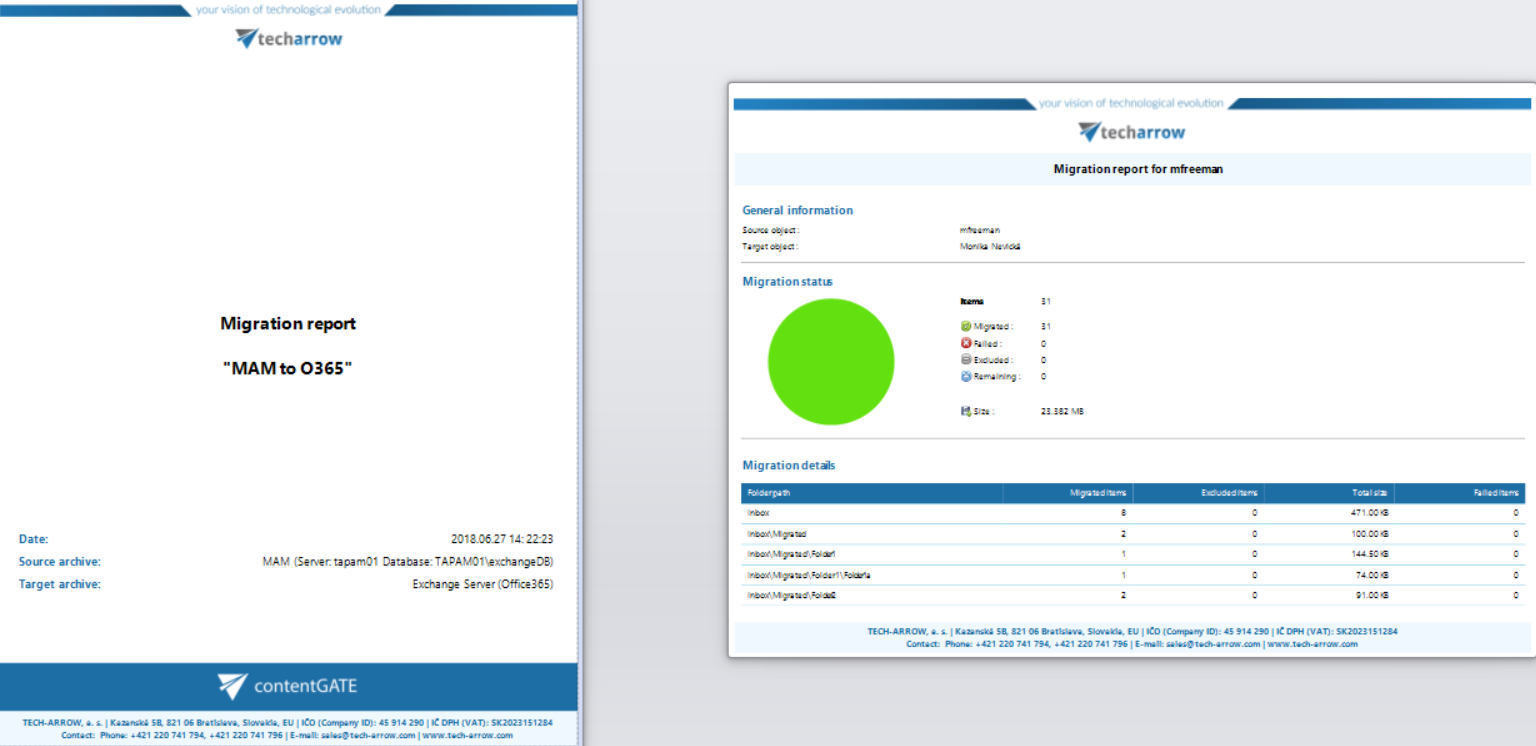
Task: Click the 'Migrated :' status label
Action: click(x=994, y=326)
